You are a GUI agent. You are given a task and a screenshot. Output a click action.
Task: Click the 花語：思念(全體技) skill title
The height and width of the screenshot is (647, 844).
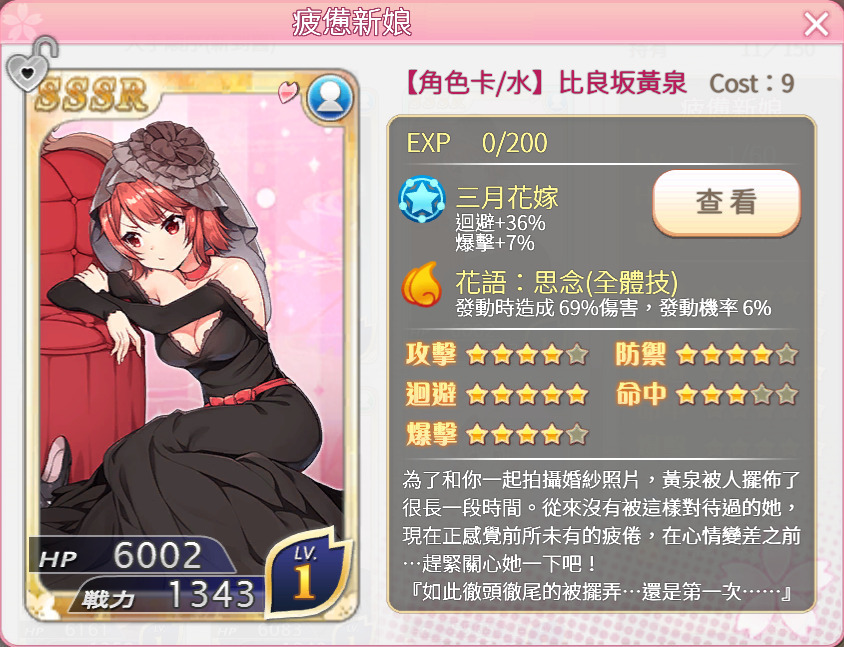point(566,282)
